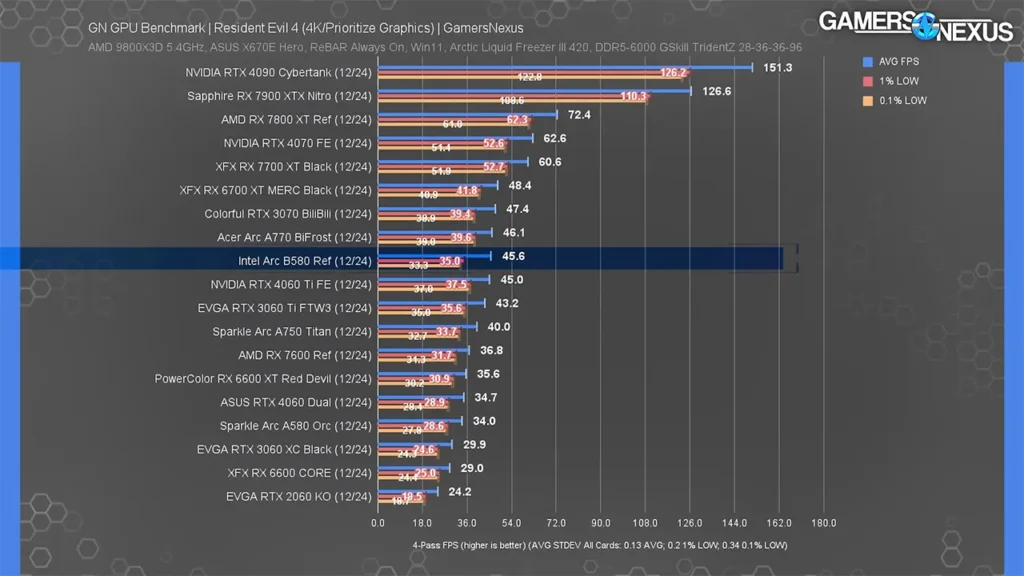Select the "0.1% LOW" legend label
The image size is (1024, 576).
[903, 101]
